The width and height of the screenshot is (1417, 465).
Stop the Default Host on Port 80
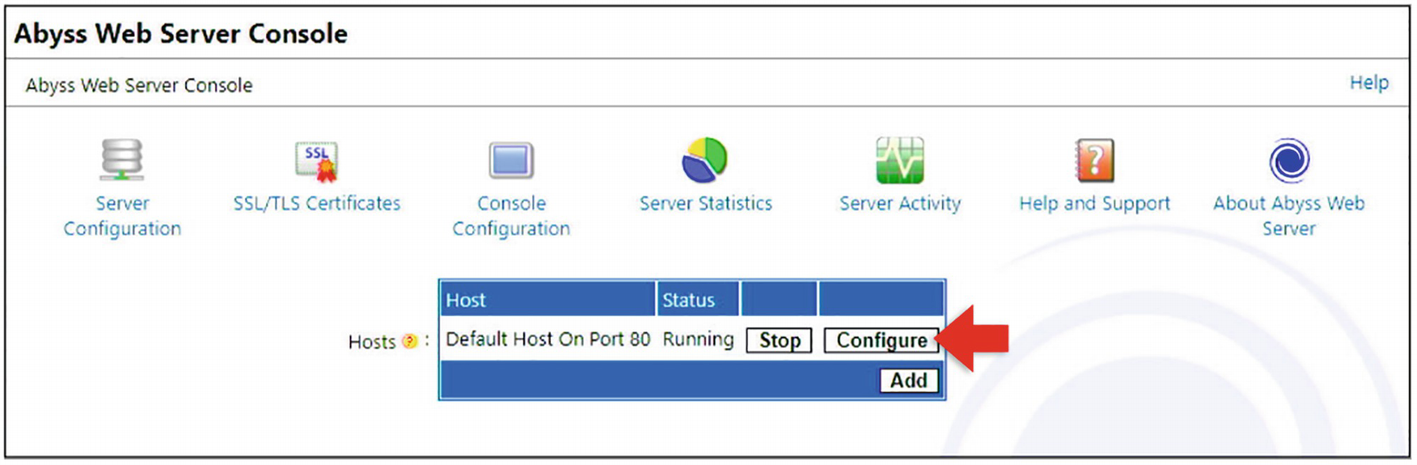(x=779, y=341)
